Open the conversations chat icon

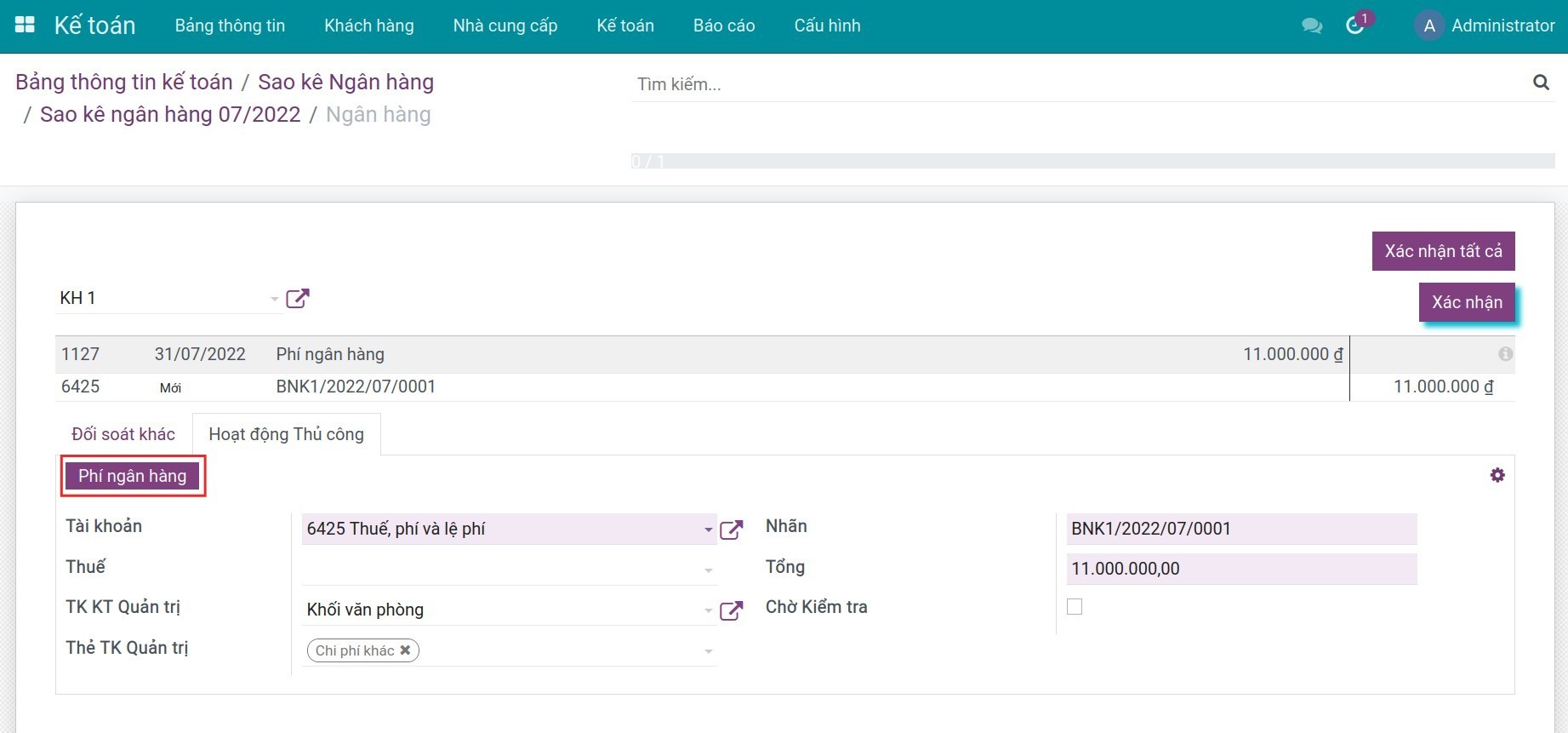pyautogui.click(x=1311, y=26)
